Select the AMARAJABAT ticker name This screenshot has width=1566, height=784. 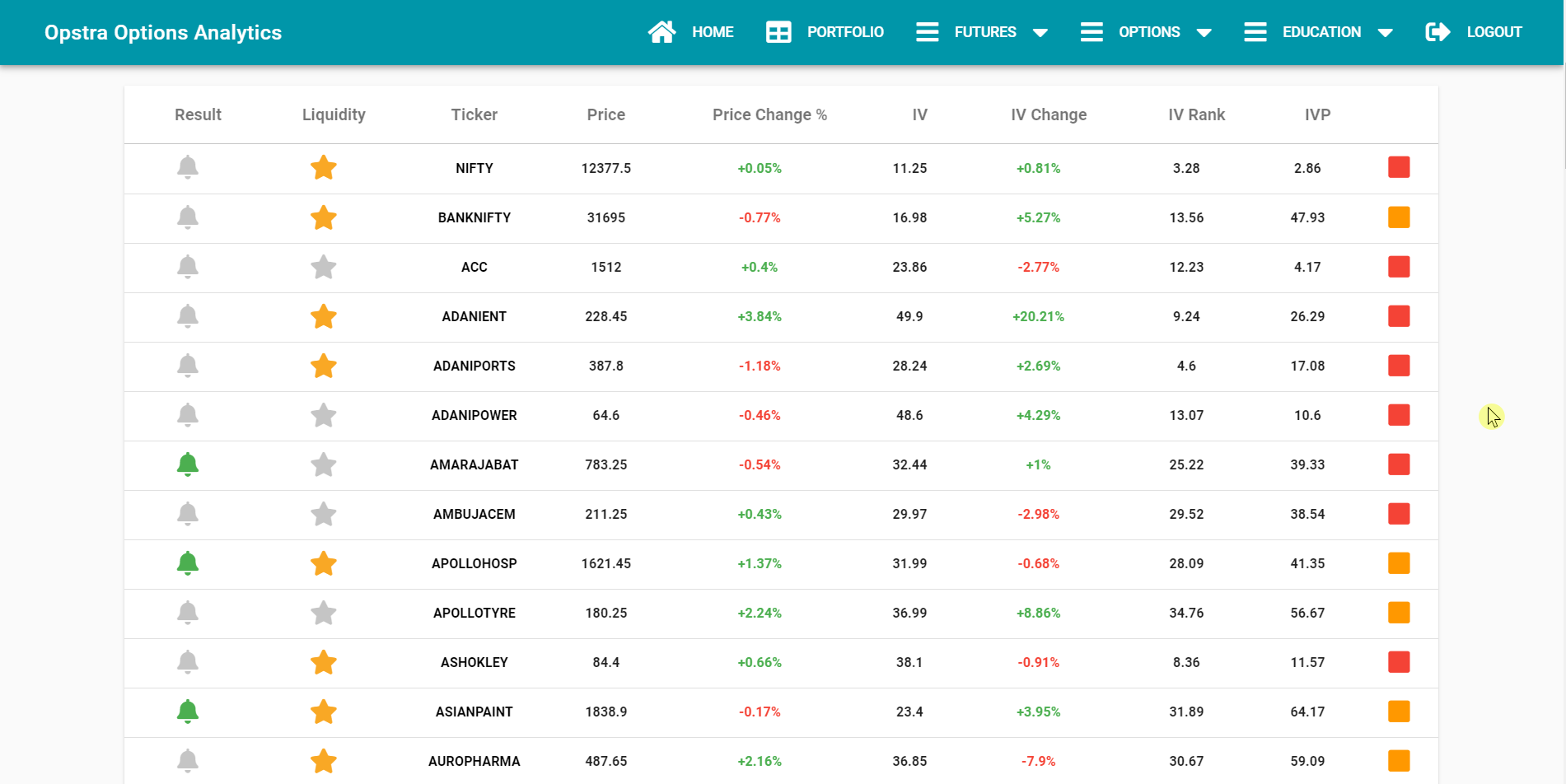474,464
